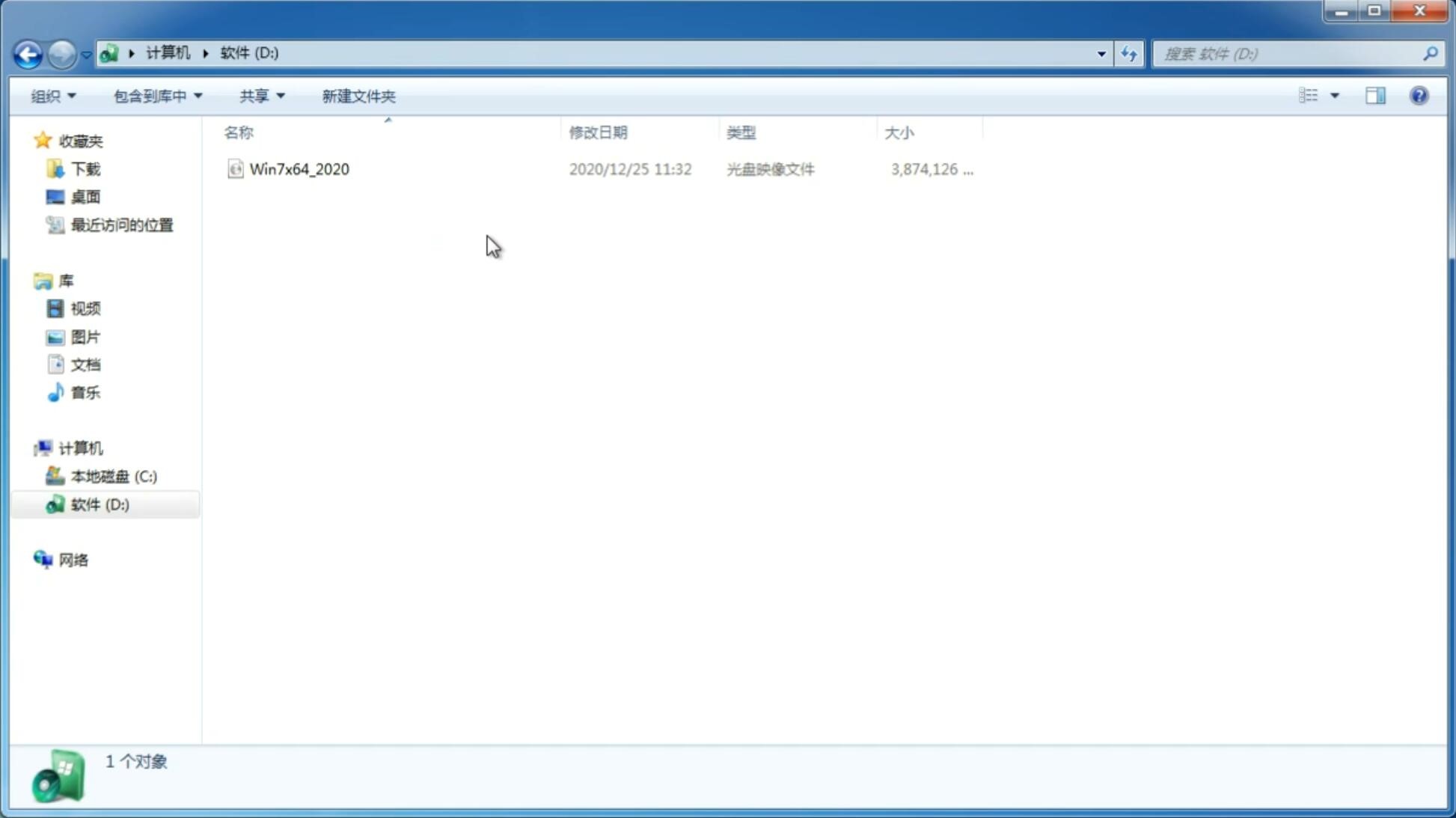Screen dimensions: 1456x818
Task: Open the Win7x64_2020 disk image file
Action: click(299, 169)
